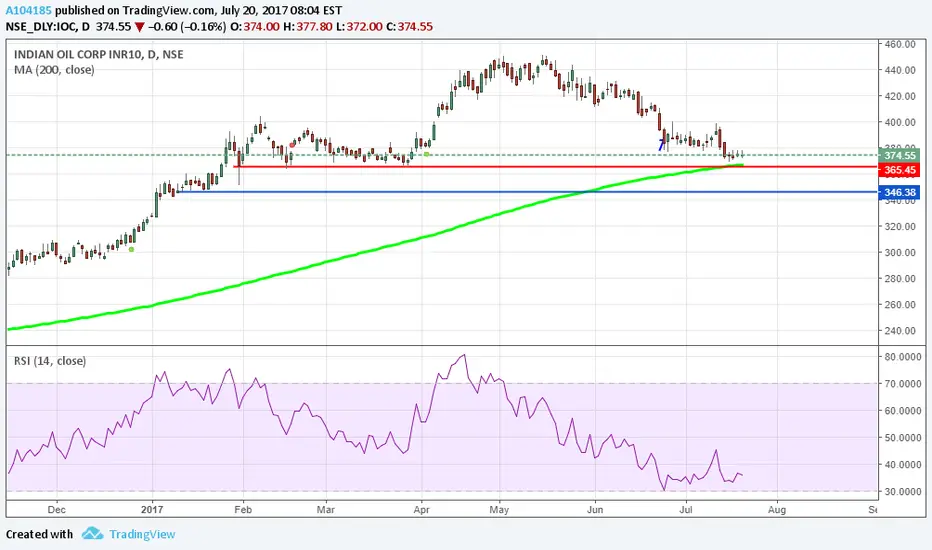Click the 240.00 price axis label

point(899,331)
